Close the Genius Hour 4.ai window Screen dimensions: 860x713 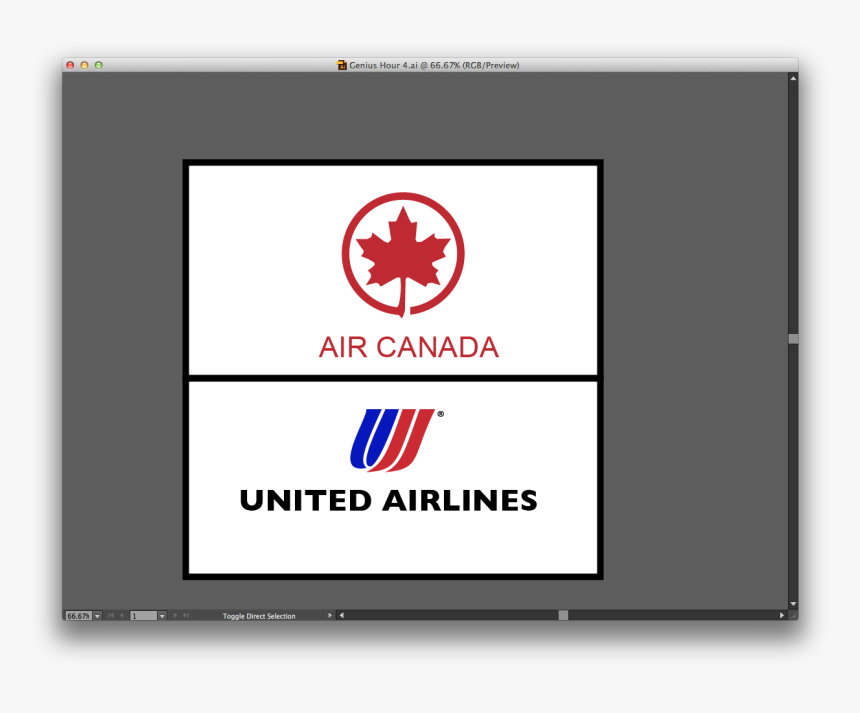click(x=70, y=65)
